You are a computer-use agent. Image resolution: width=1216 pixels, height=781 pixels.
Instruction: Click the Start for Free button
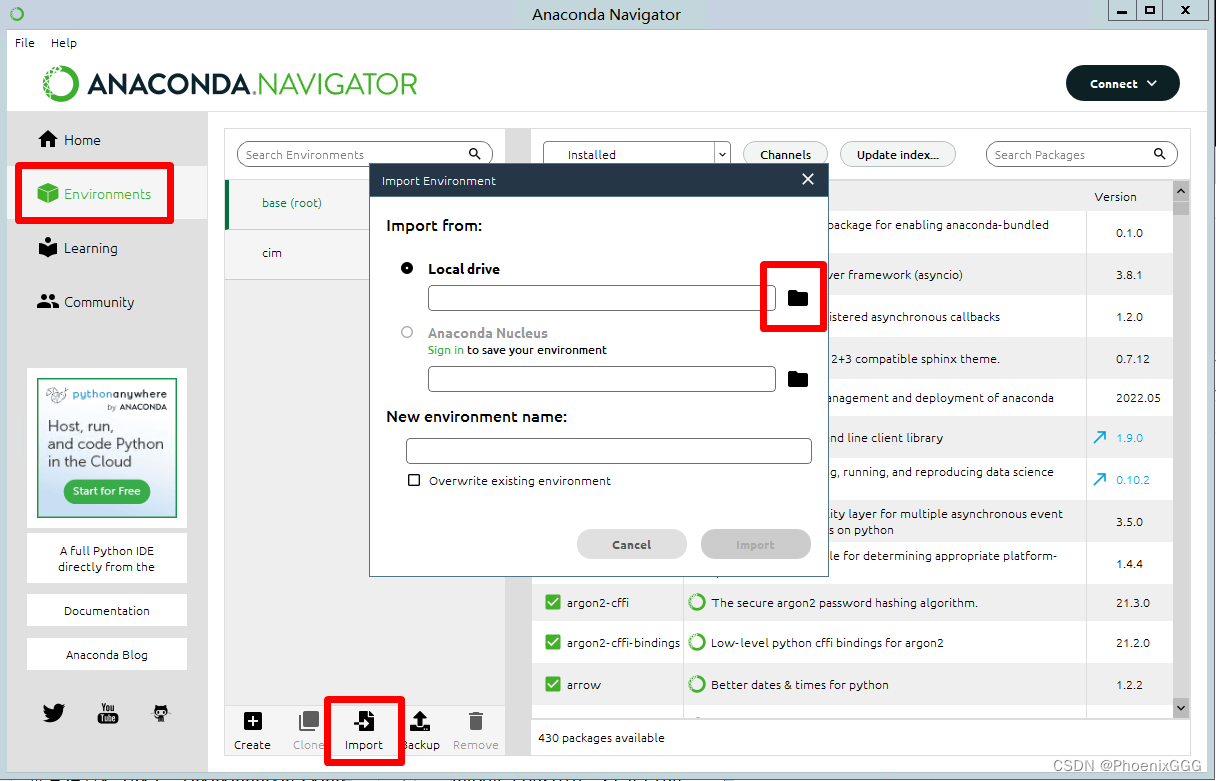coord(107,491)
